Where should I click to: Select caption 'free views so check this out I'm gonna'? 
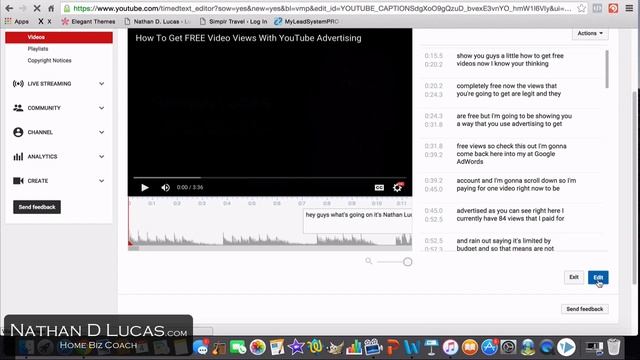(x=511, y=154)
